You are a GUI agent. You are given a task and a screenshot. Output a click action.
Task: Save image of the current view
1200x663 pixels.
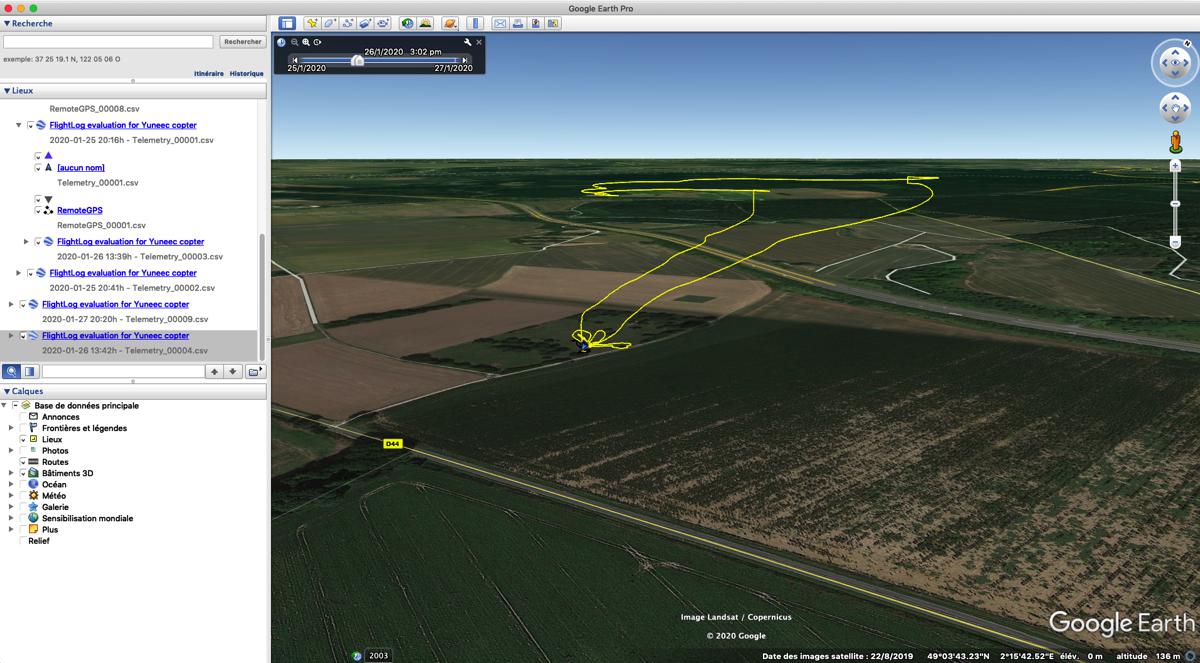[536, 23]
